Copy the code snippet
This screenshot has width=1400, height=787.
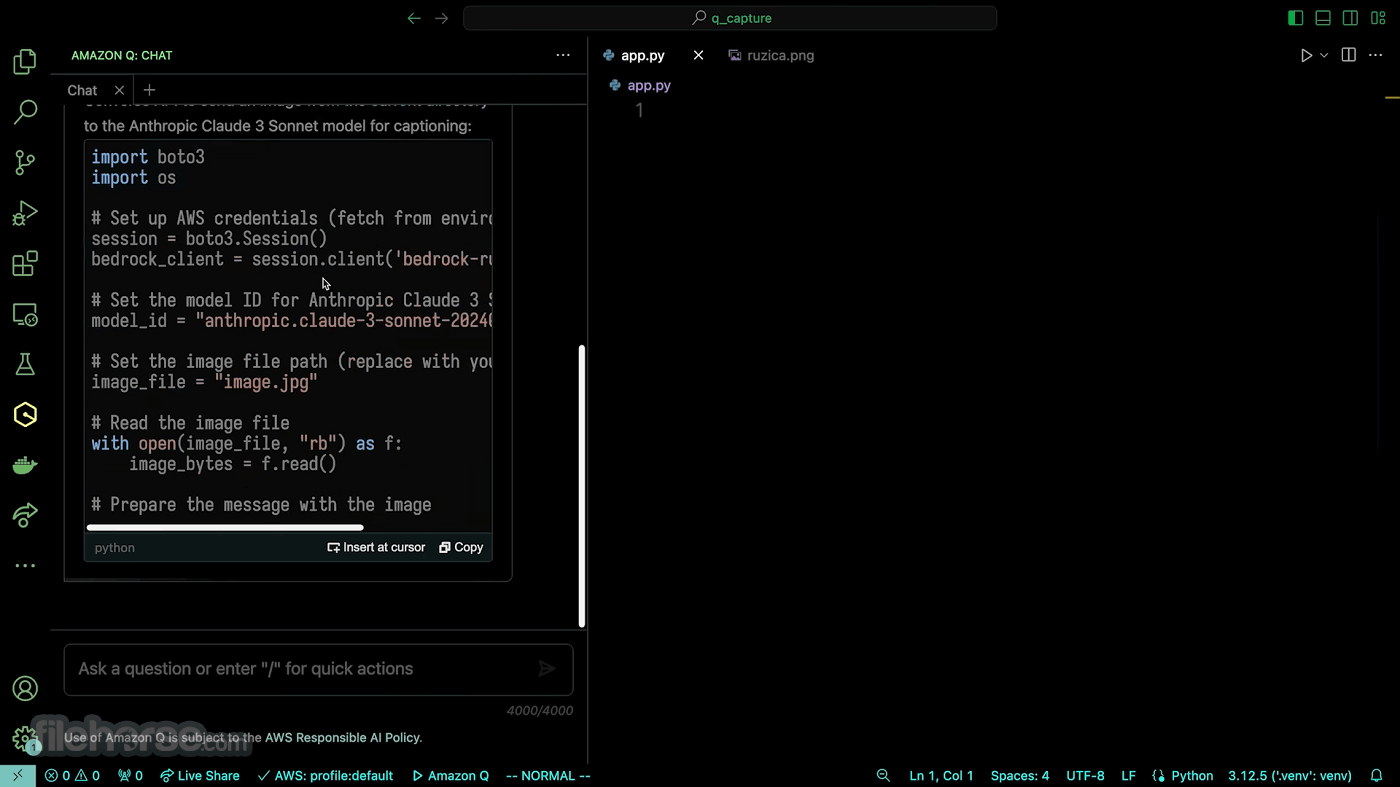click(x=461, y=547)
